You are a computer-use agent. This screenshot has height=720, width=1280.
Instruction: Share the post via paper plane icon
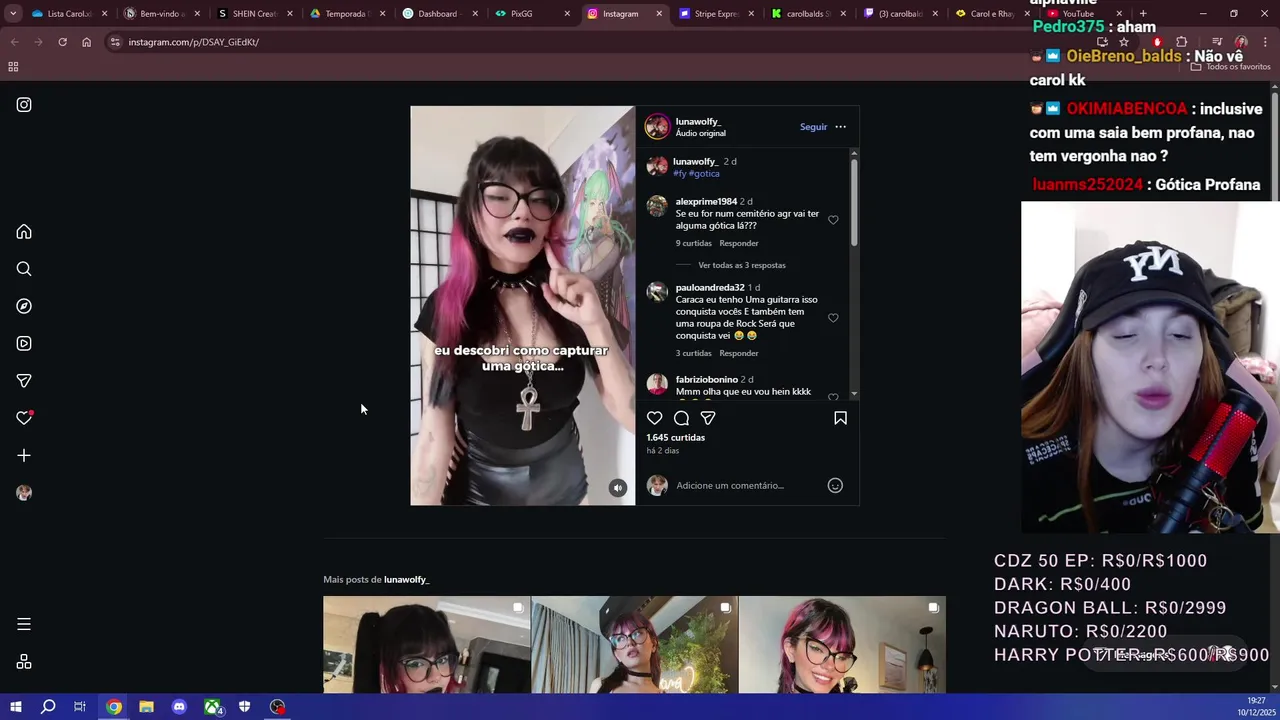(x=708, y=418)
